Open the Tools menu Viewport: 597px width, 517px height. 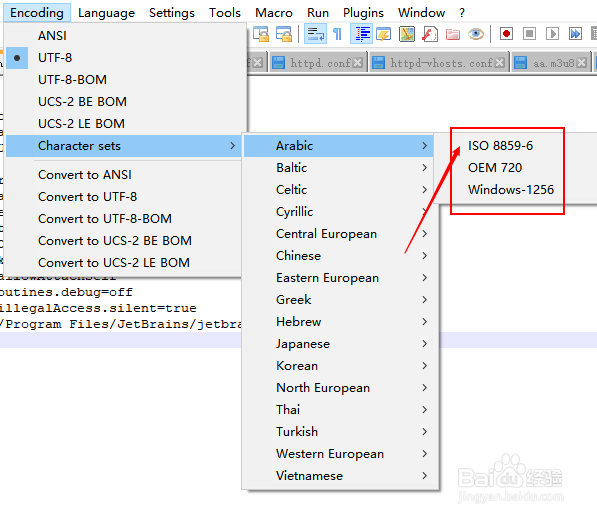click(225, 13)
